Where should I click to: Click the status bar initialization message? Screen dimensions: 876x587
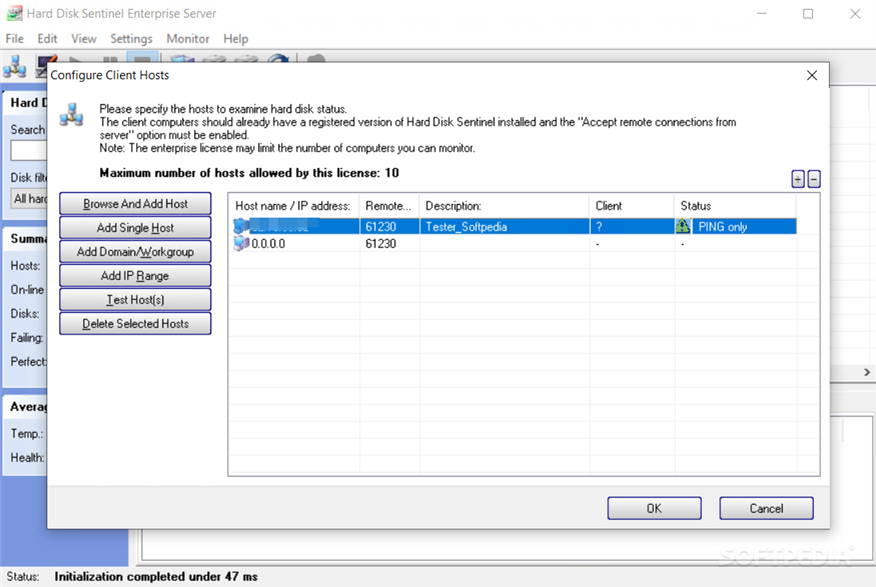click(x=156, y=576)
